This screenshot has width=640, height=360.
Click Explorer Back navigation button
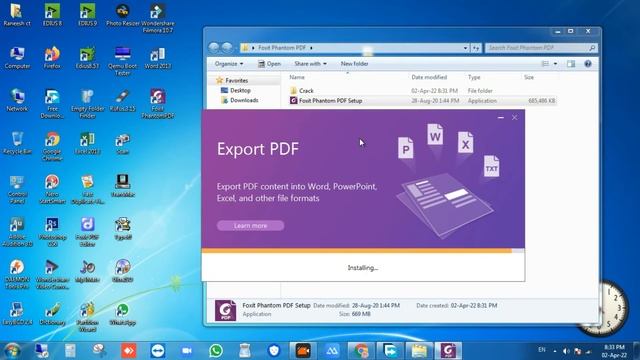(214, 47)
